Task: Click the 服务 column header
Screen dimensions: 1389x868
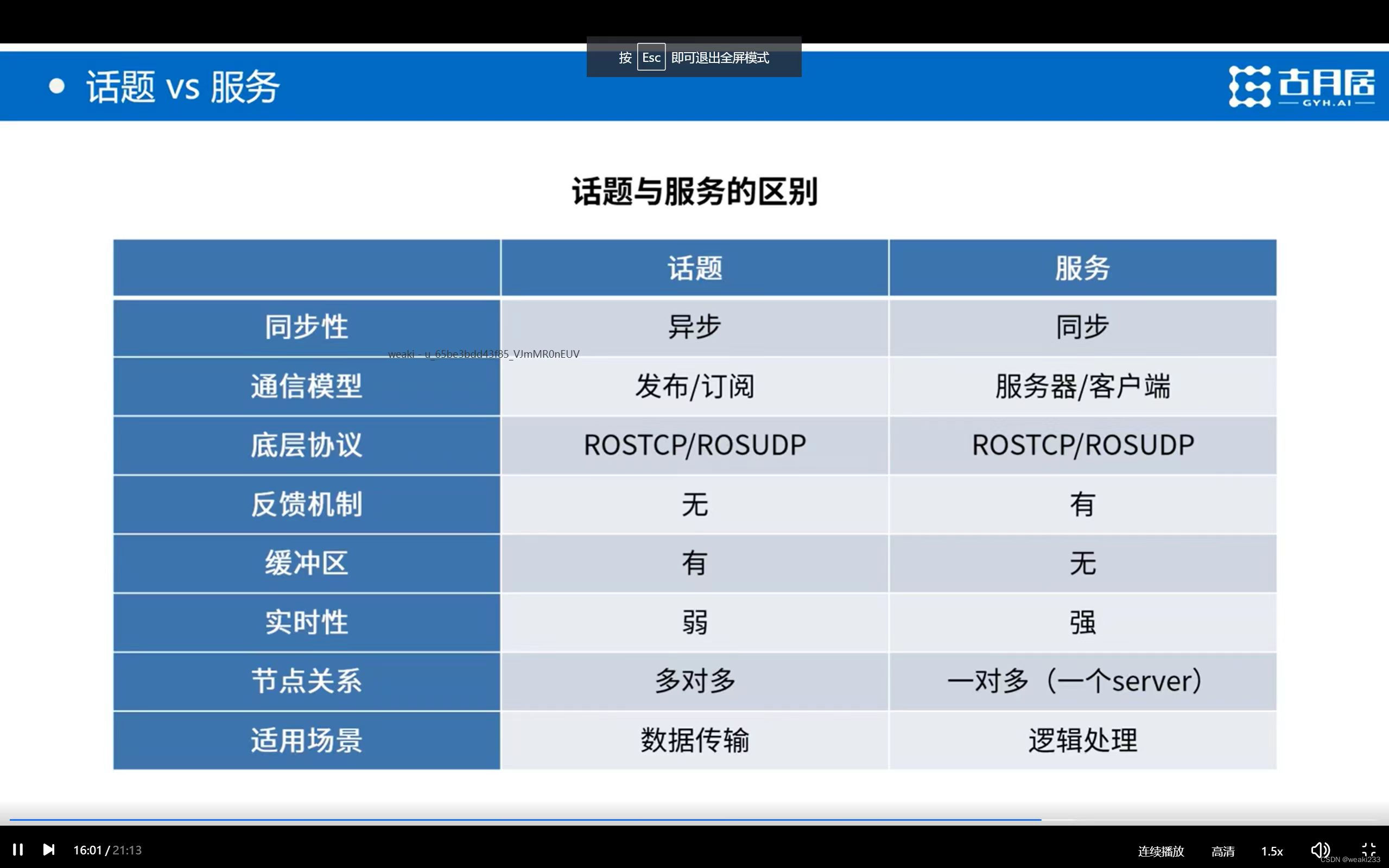Action: tap(1082, 268)
